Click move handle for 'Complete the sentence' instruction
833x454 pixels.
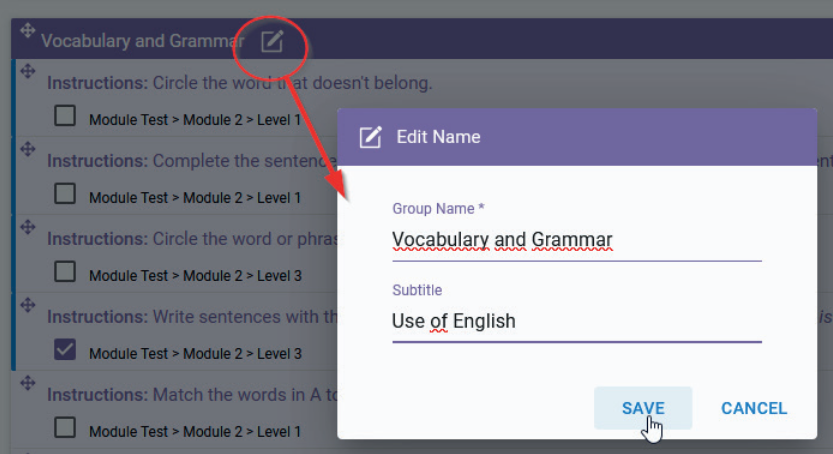click(28, 149)
